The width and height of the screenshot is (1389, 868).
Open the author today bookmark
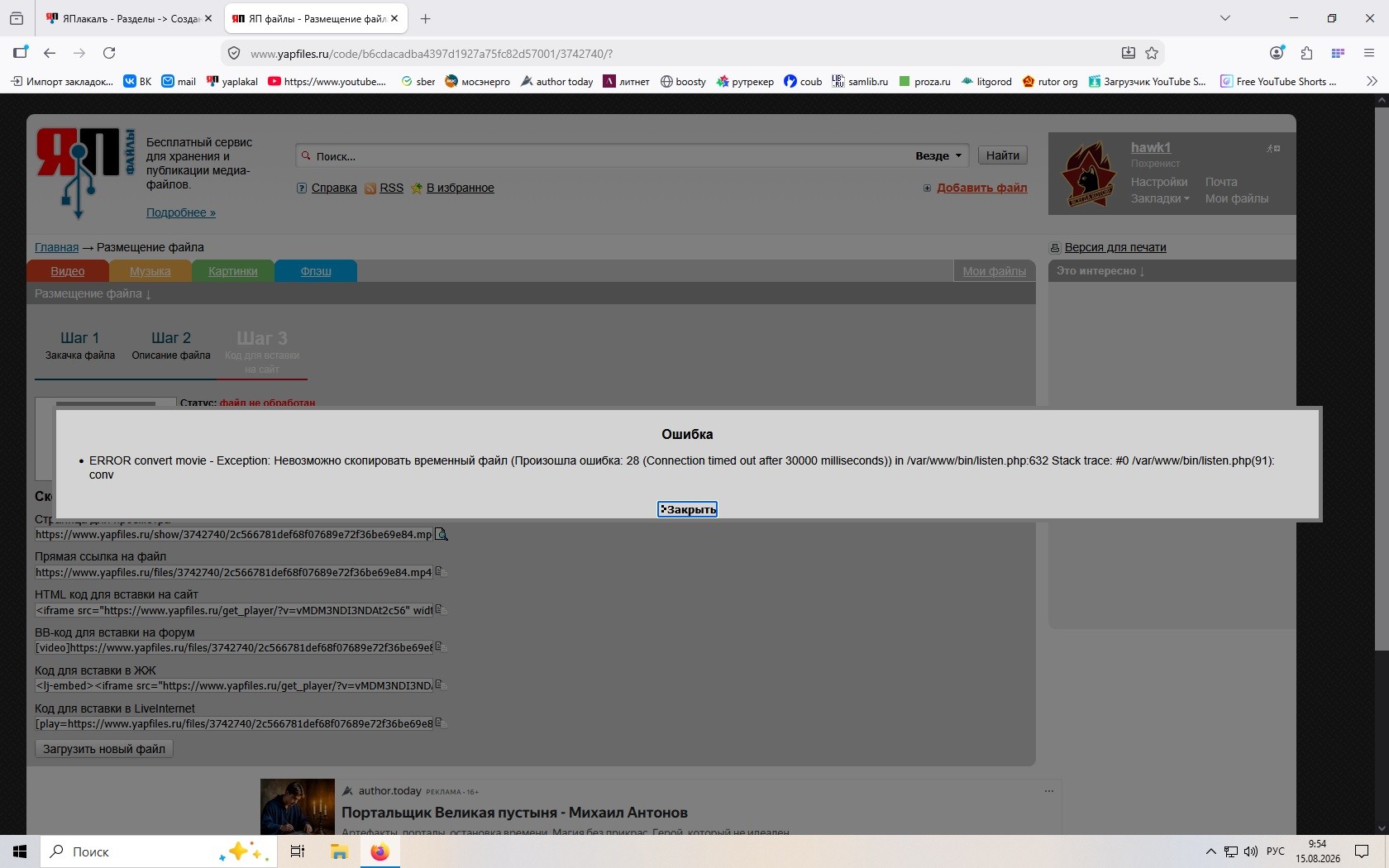pyautogui.click(x=556, y=81)
